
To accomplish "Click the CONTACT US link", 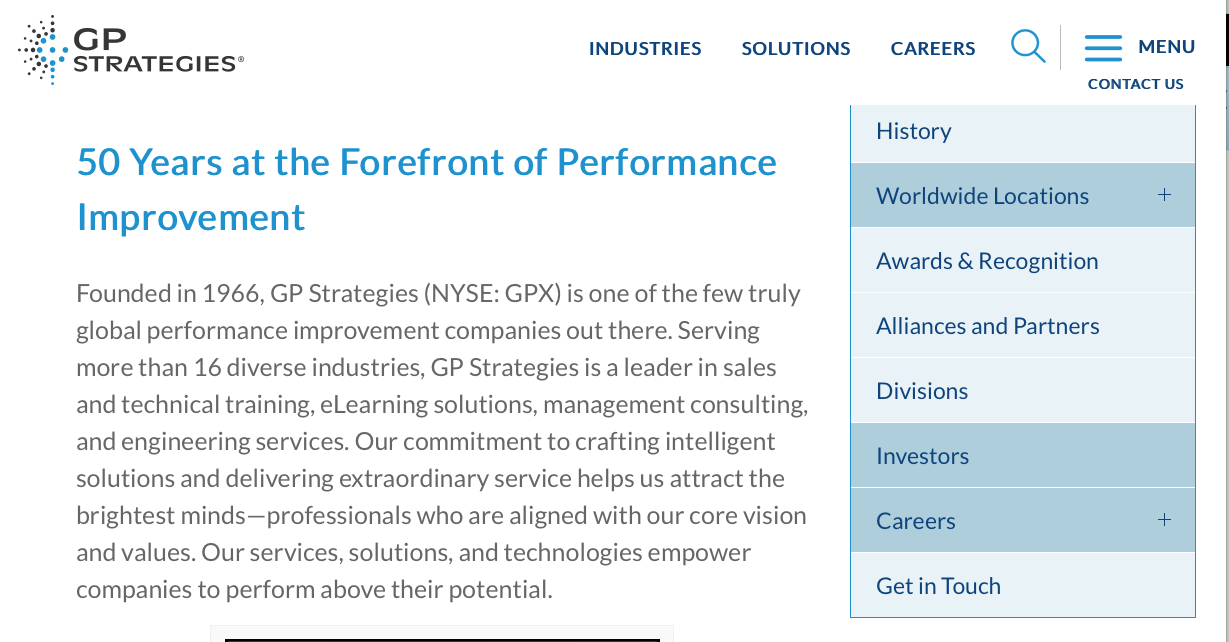I will pyautogui.click(x=1135, y=84).
